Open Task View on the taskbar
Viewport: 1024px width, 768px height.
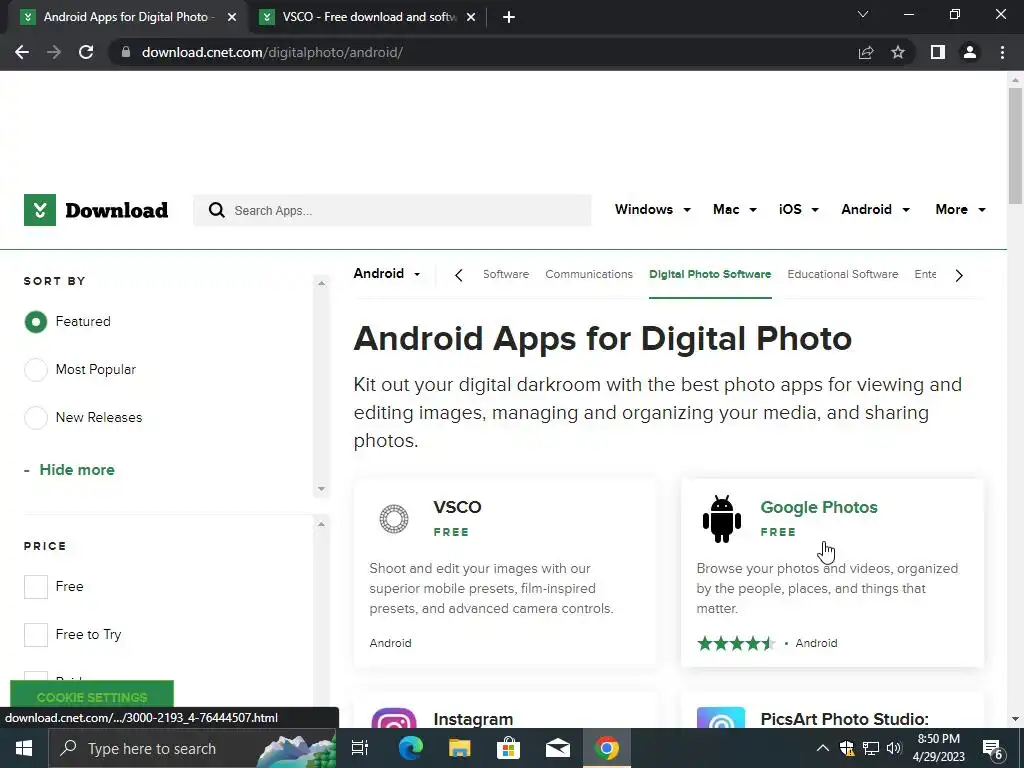360,748
